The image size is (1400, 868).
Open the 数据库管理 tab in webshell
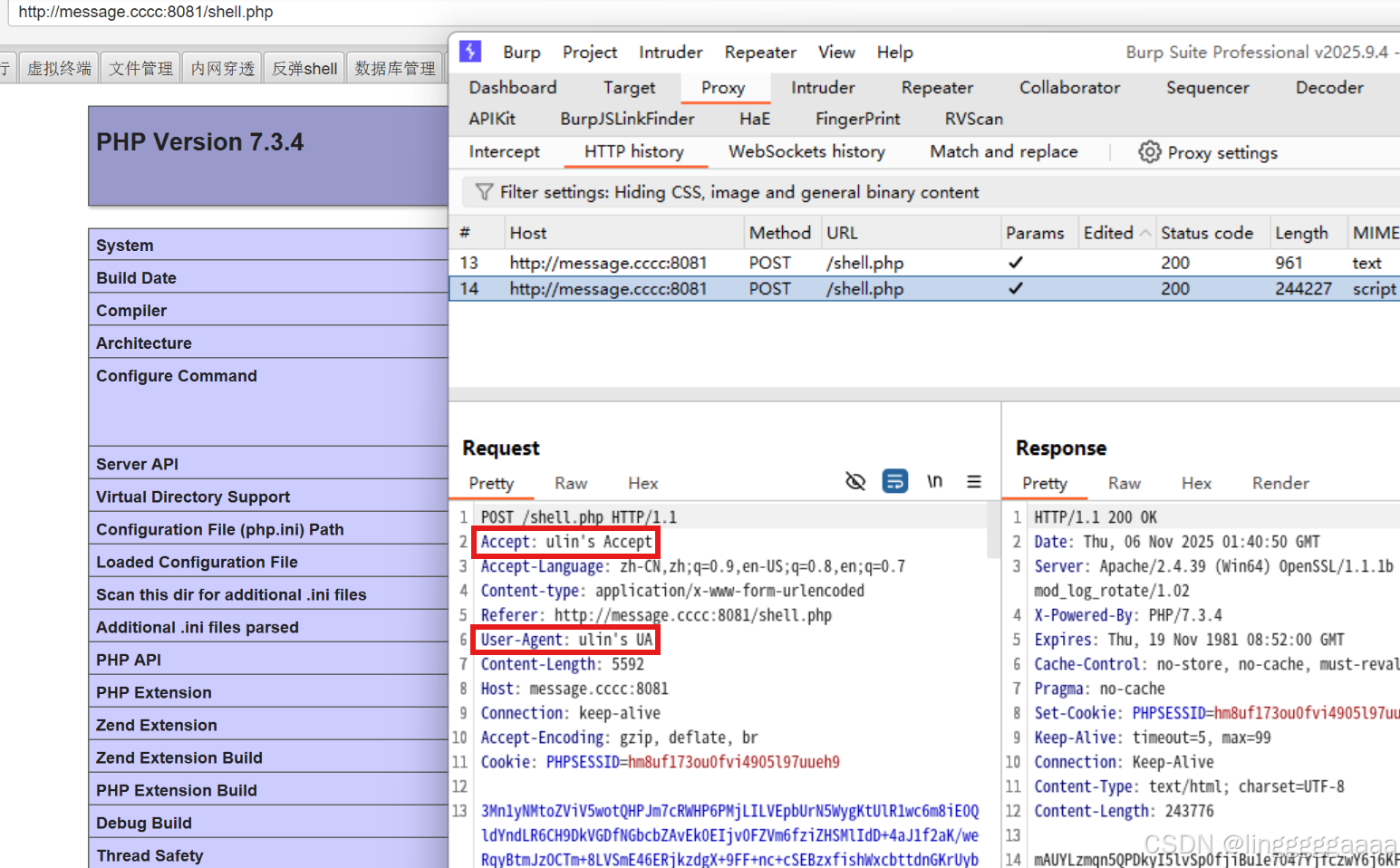click(x=395, y=68)
